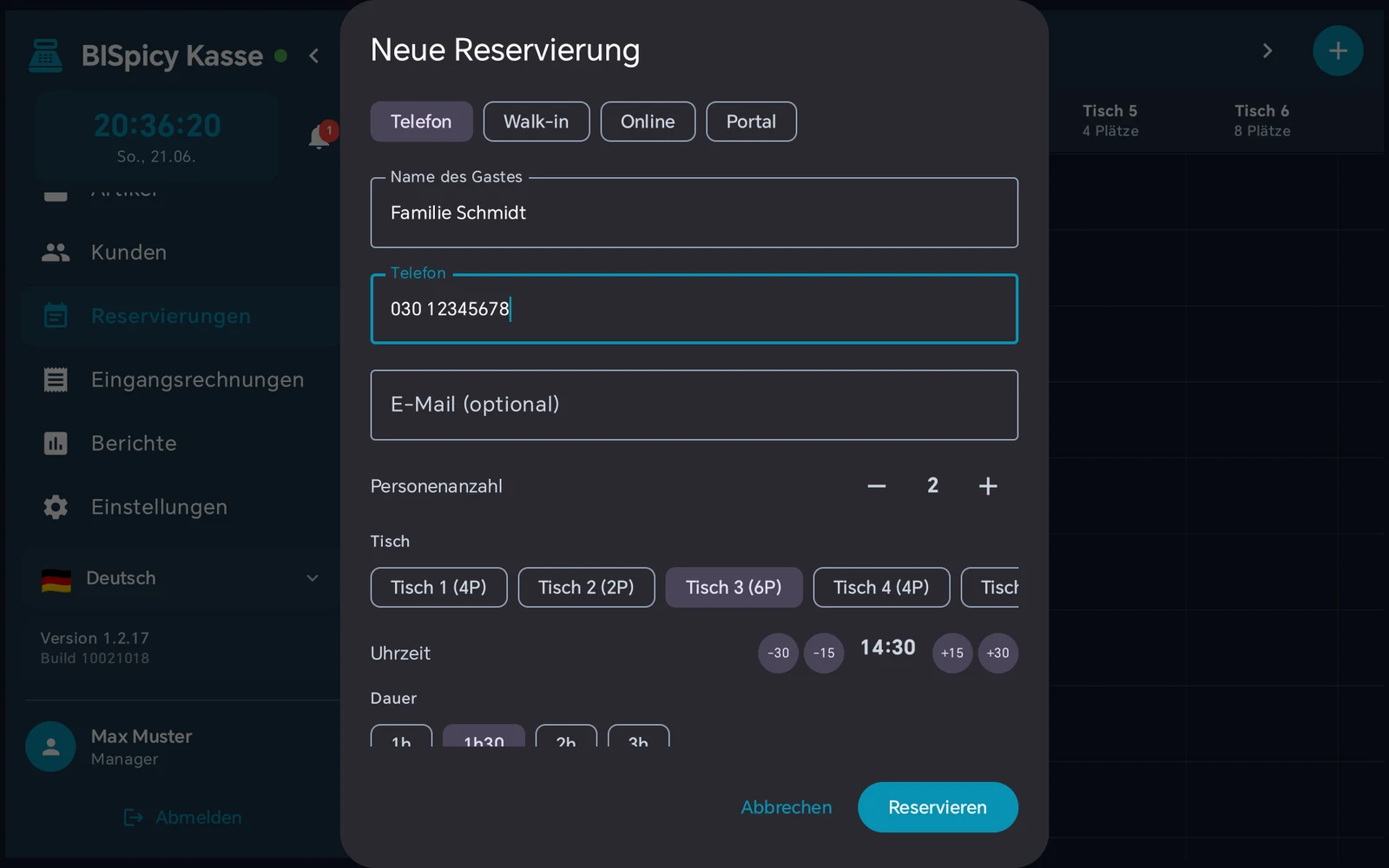The height and width of the screenshot is (868, 1389).
Task: Select the 1h30 duration chip
Action: [484, 736]
